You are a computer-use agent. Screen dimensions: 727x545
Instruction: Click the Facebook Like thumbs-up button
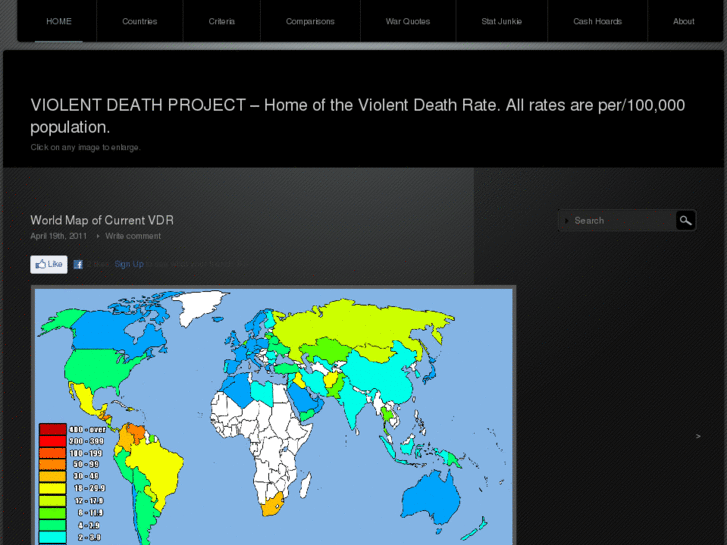click(49, 264)
